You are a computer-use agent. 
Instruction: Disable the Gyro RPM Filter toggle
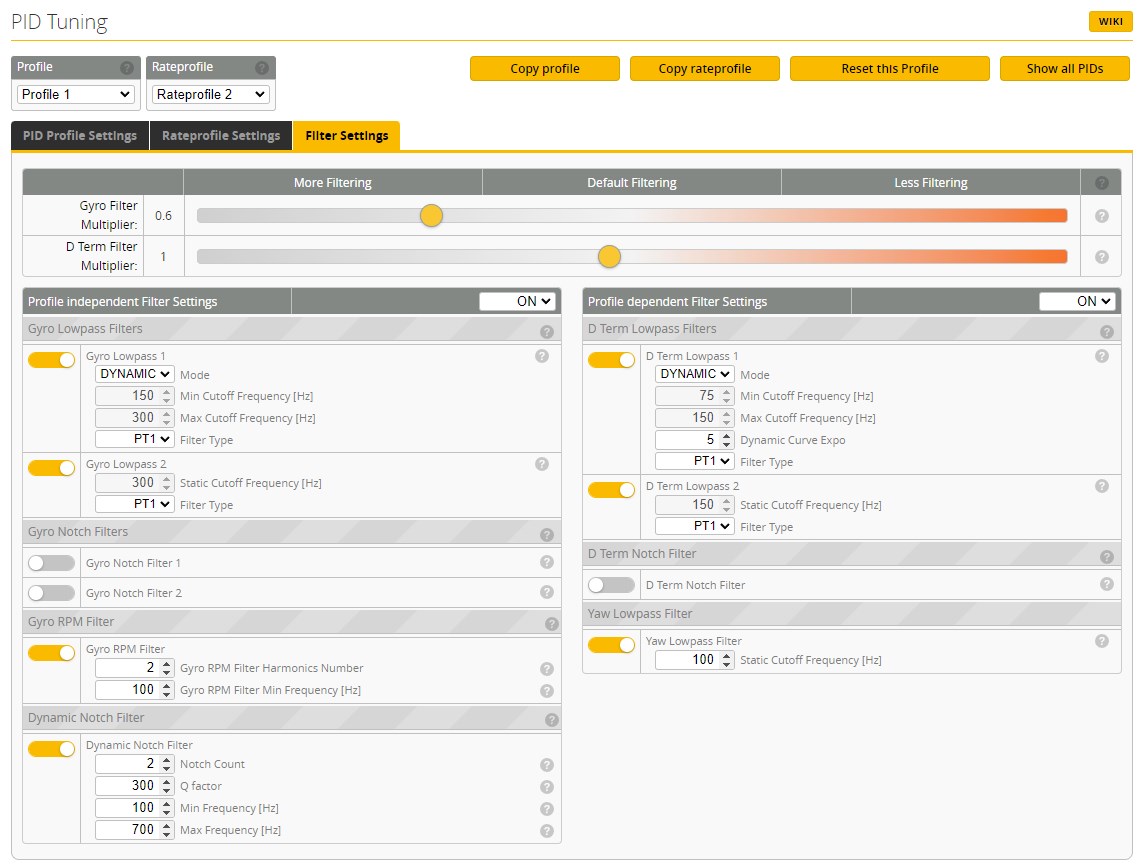51,653
